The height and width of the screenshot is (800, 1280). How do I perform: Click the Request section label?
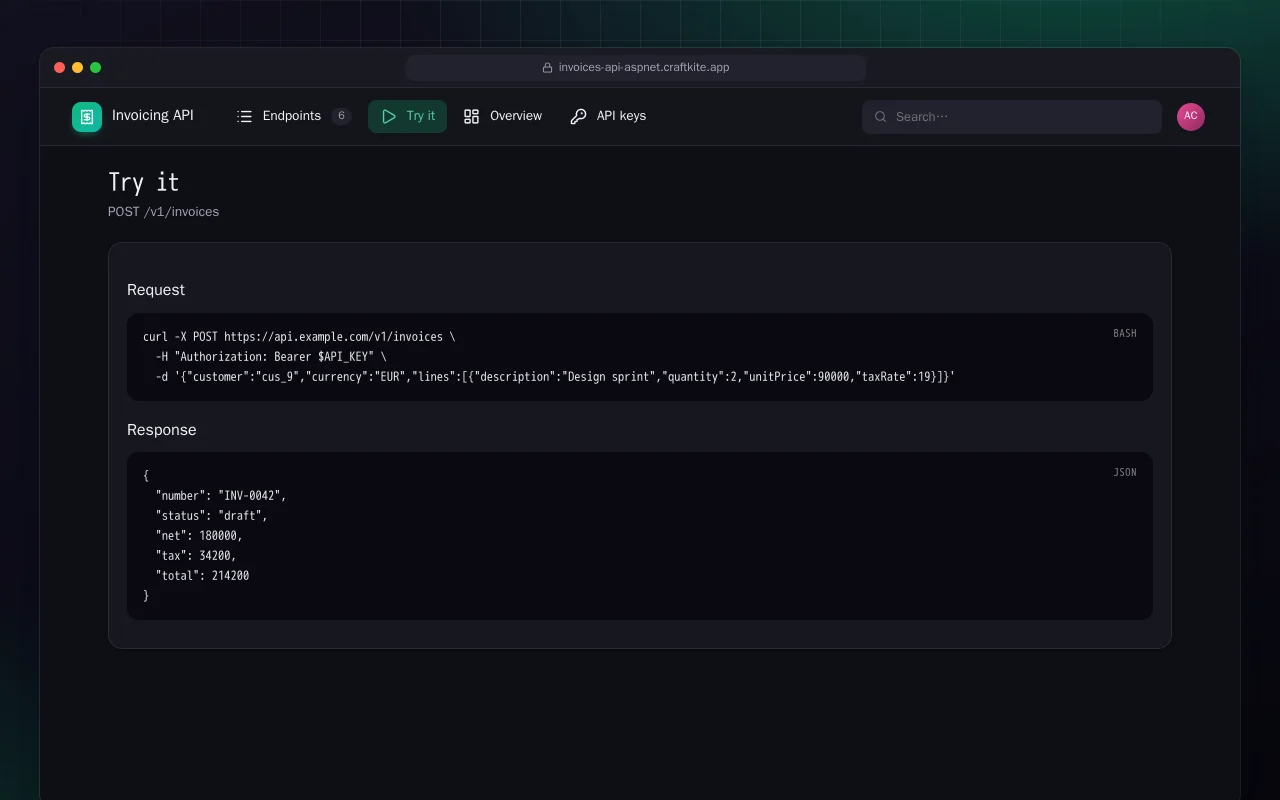pyautogui.click(x=156, y=290)
